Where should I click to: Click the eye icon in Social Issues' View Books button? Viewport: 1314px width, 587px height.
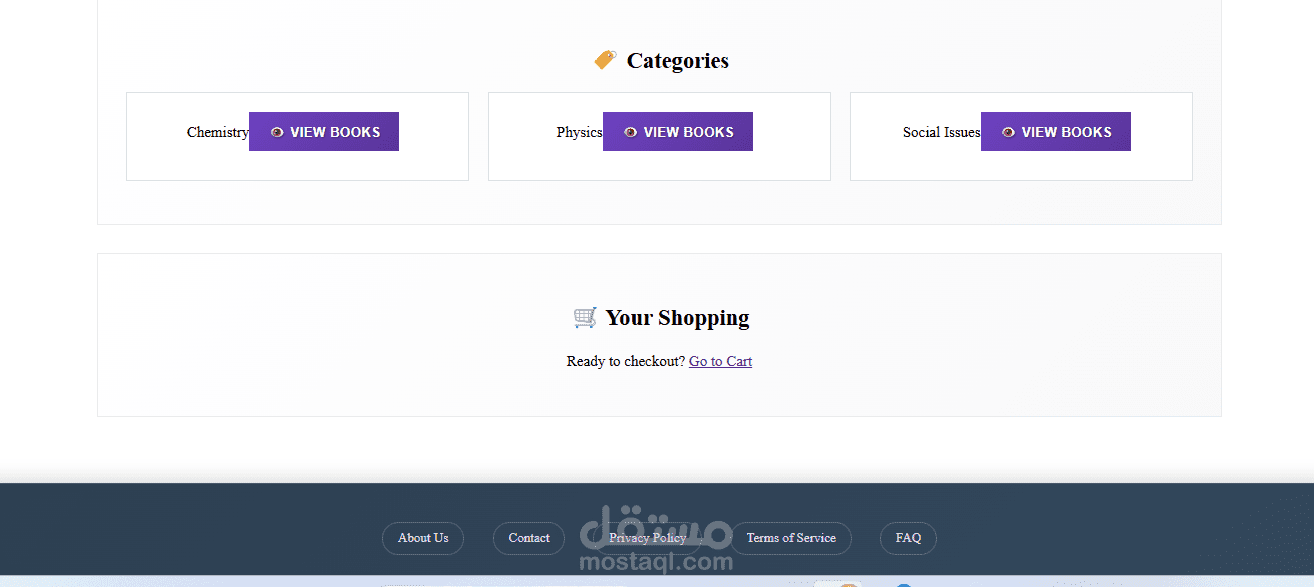click(1008, 132)
